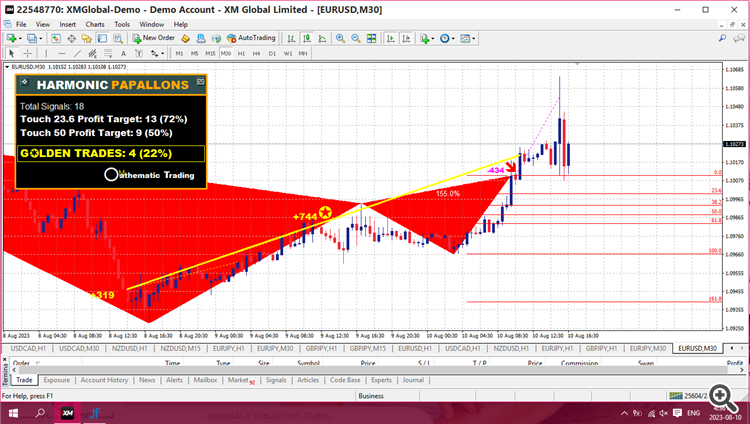Switch to Account History tab
This screenshot has width=750, height=424.
click(x=104, y=380)
